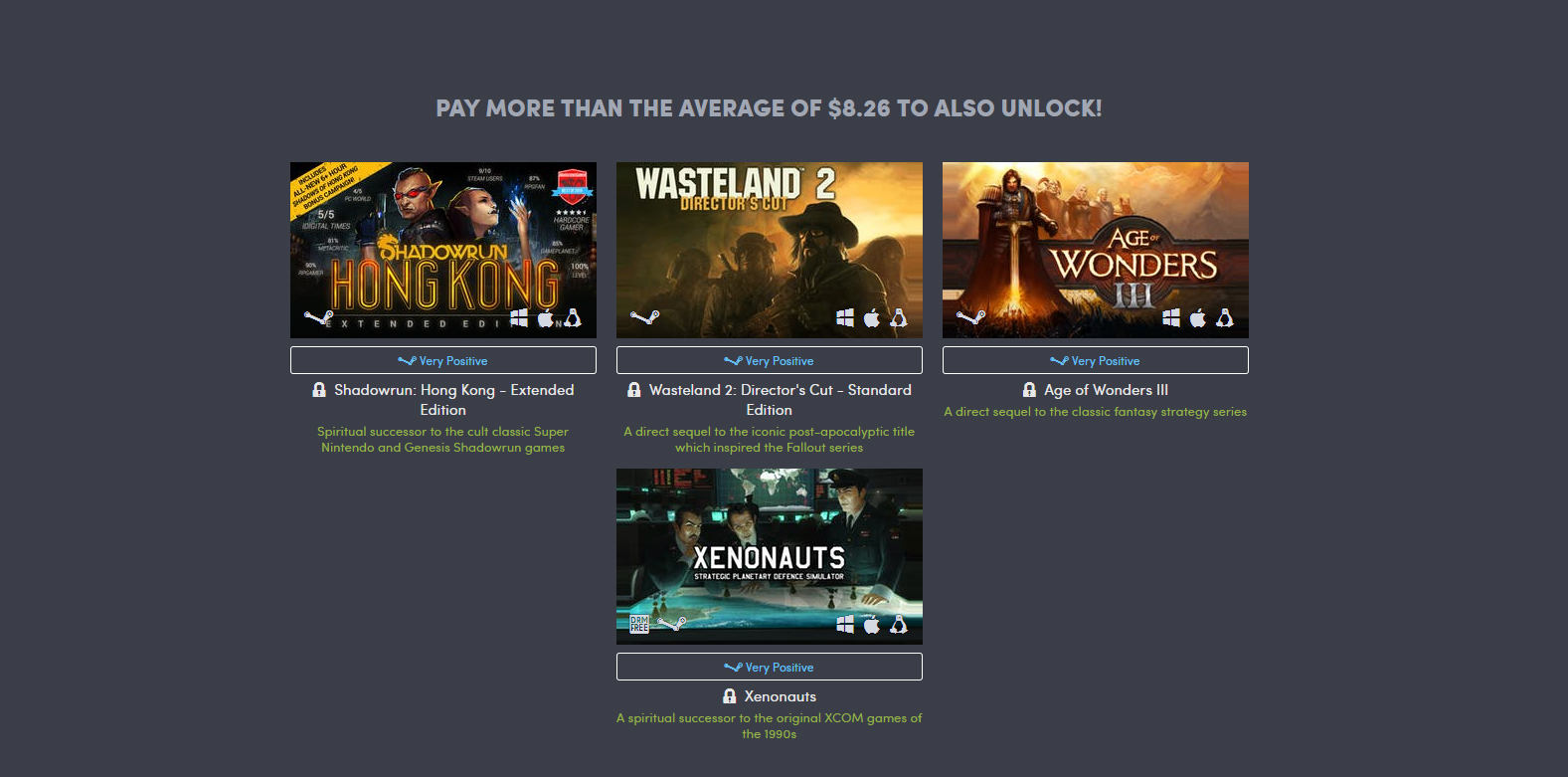Click 'A direct sequel to the iconic post-apocalyptic' text

pos(770,440)
